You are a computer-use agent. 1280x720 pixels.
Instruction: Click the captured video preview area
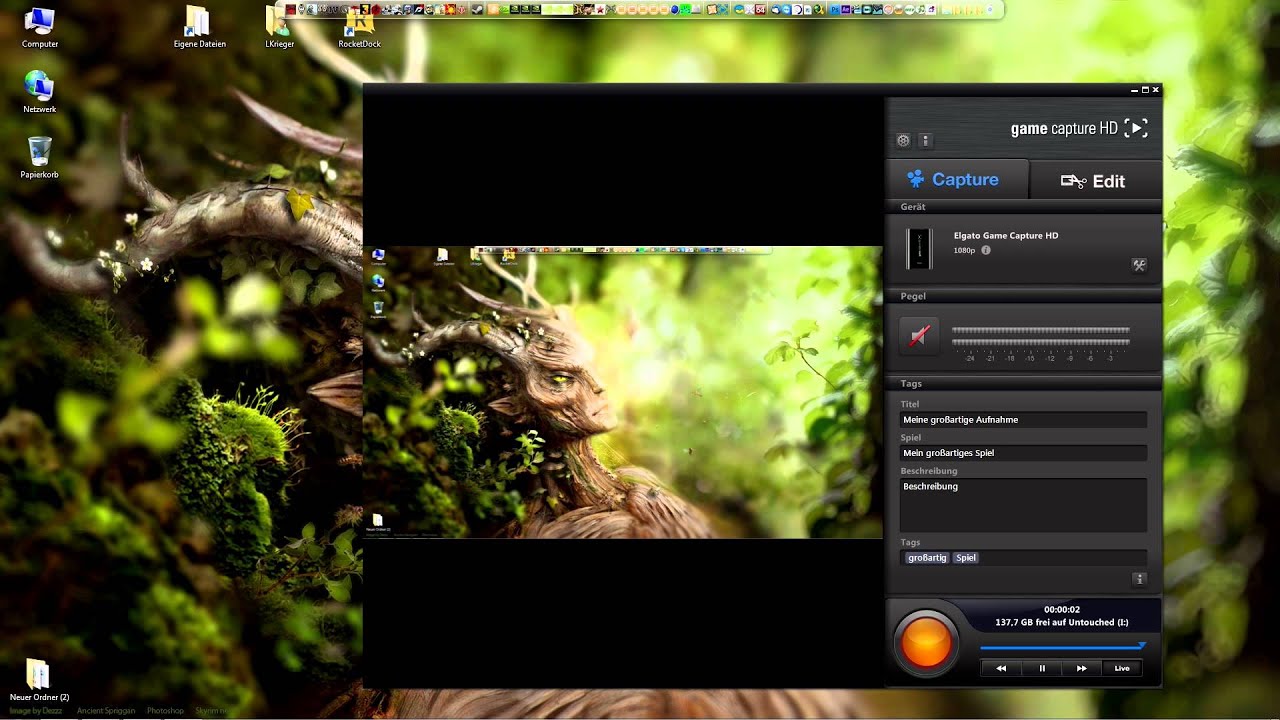623,392
